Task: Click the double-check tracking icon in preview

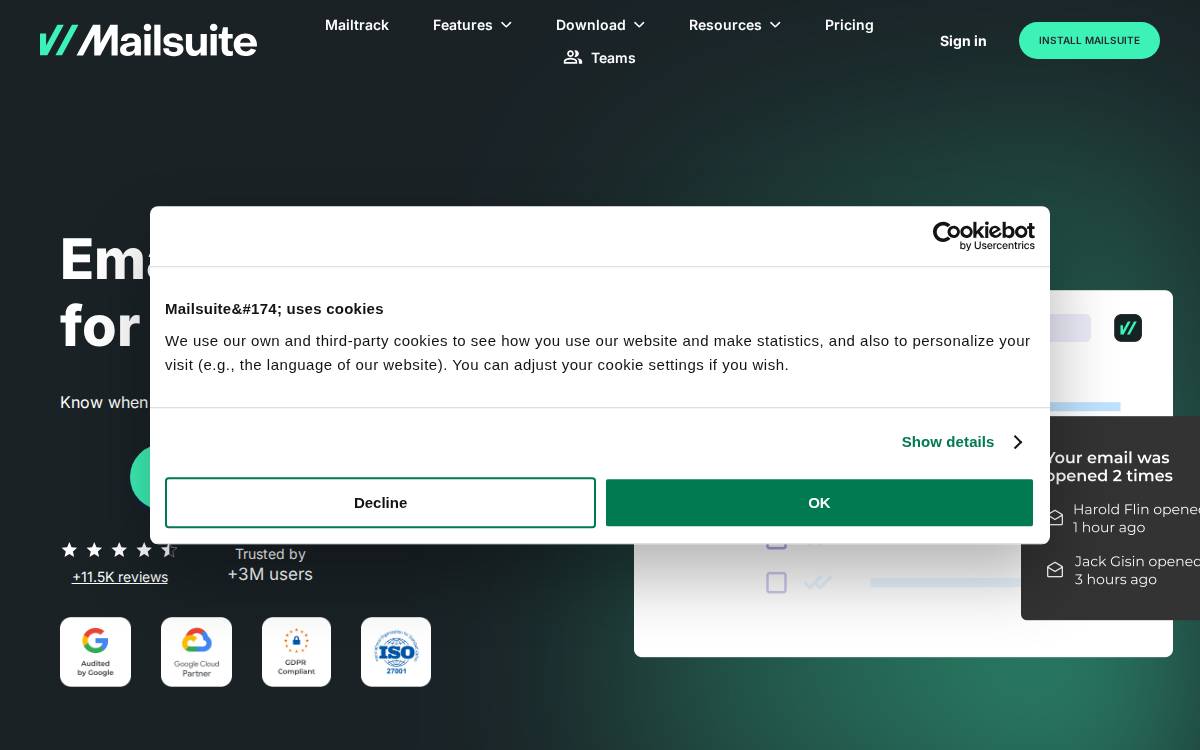Action: 817,582
